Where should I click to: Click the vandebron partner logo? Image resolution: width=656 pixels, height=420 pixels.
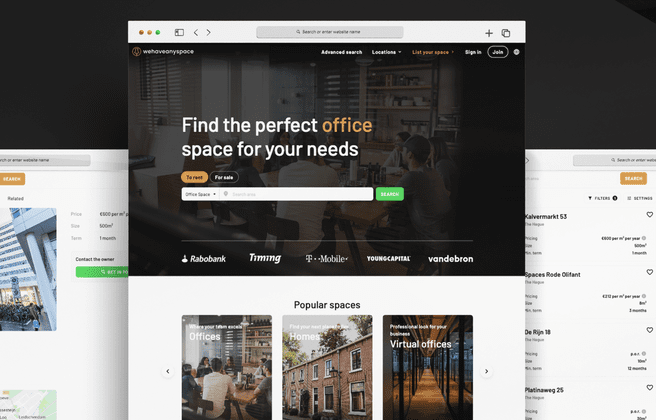pyautogui.click(x=451, y=259)
